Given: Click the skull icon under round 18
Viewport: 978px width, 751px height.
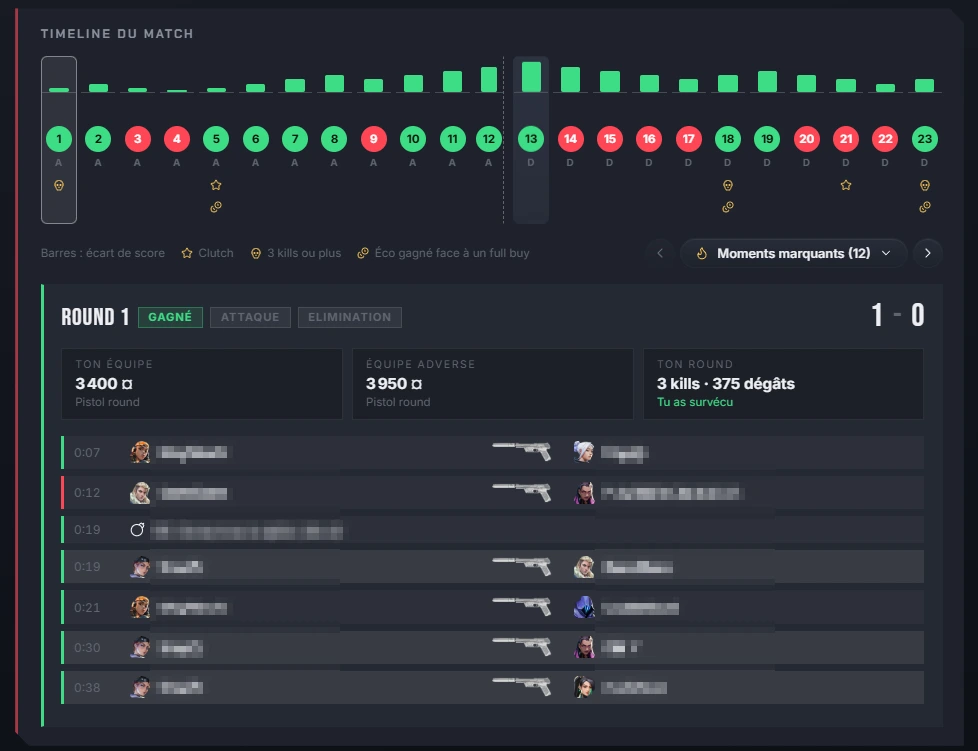Looking at the screenshot, I should coord(727,185).
